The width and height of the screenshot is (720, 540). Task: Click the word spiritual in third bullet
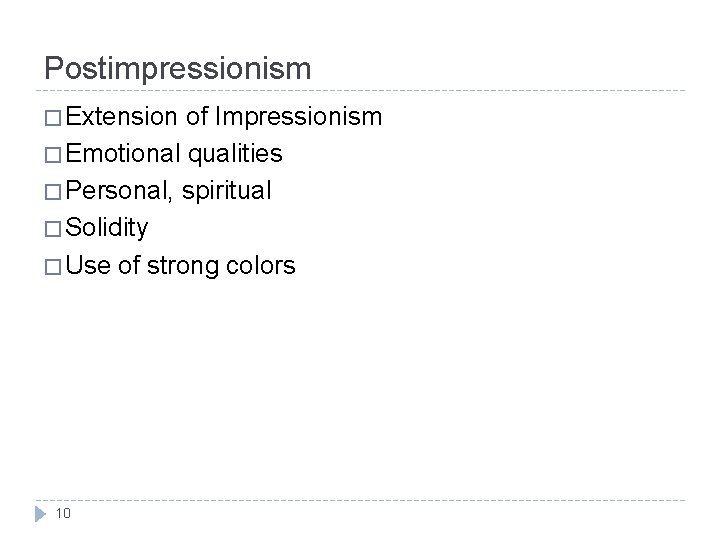point(226,191)
